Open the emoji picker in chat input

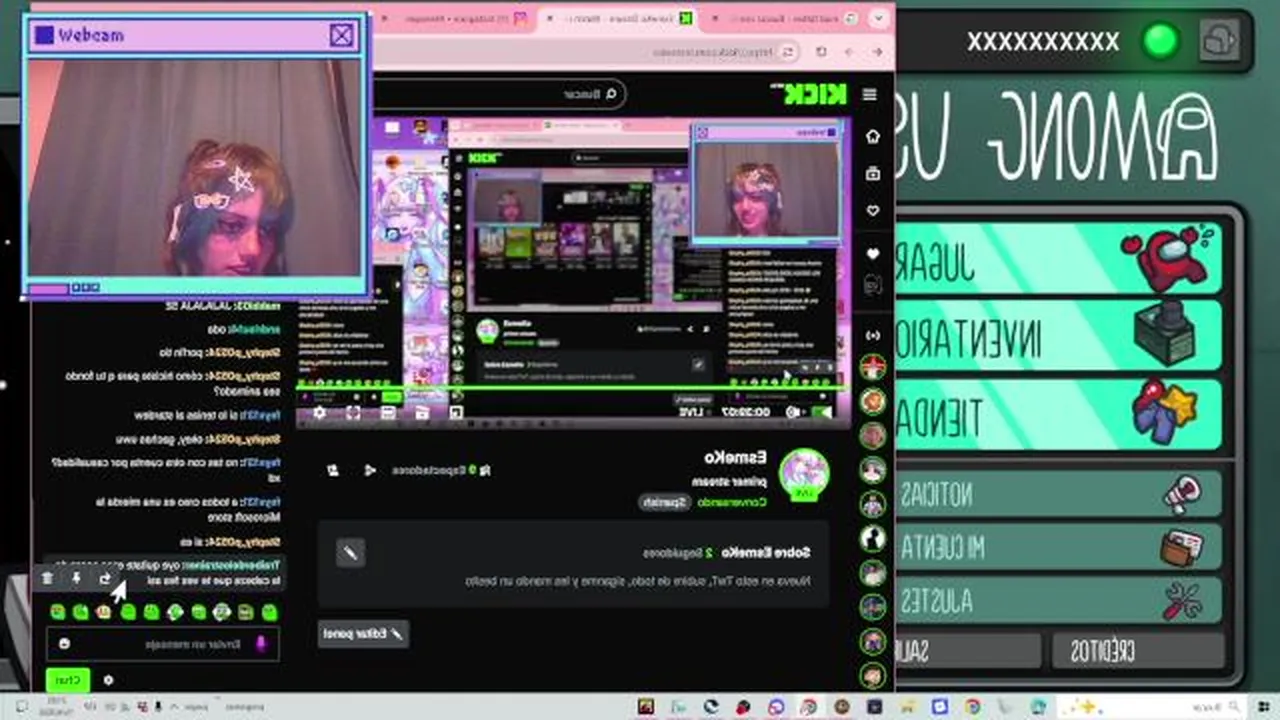[x=64, y=644]
